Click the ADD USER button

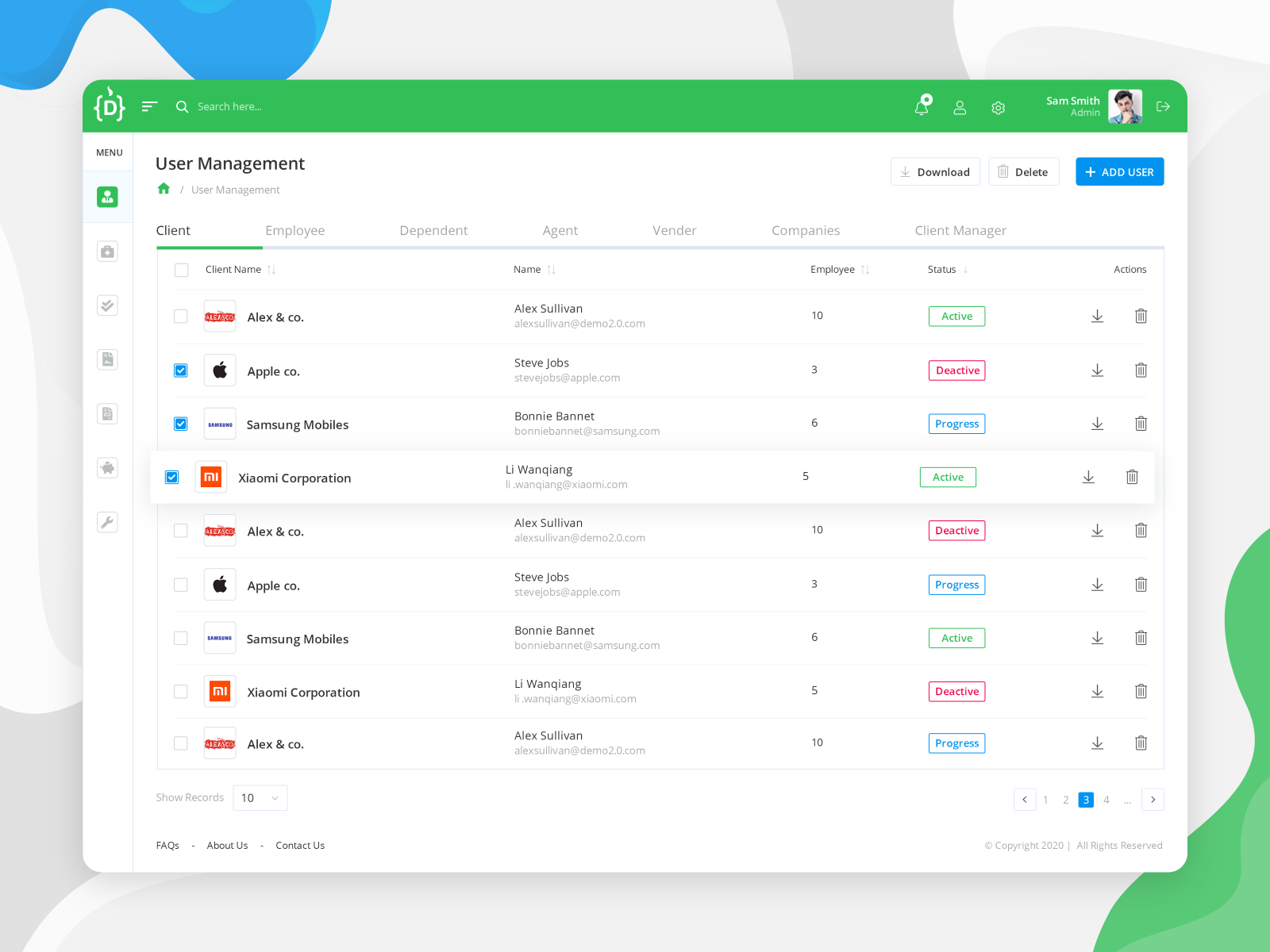[1119, 171]
